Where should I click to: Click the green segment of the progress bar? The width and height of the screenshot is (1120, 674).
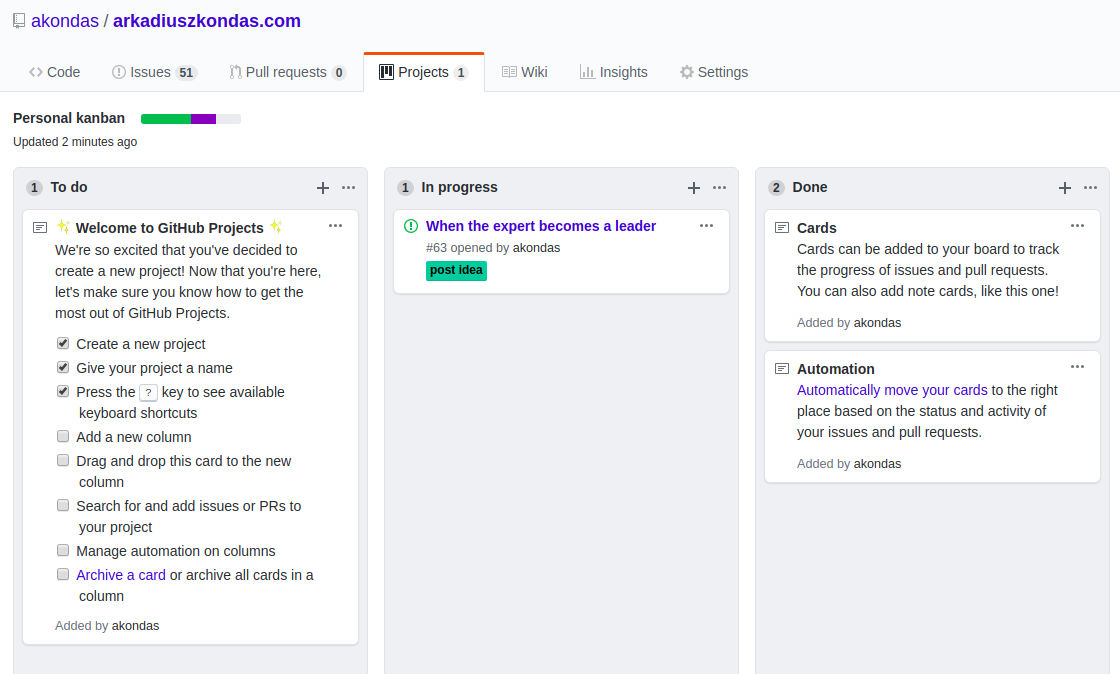coord(166,119)
